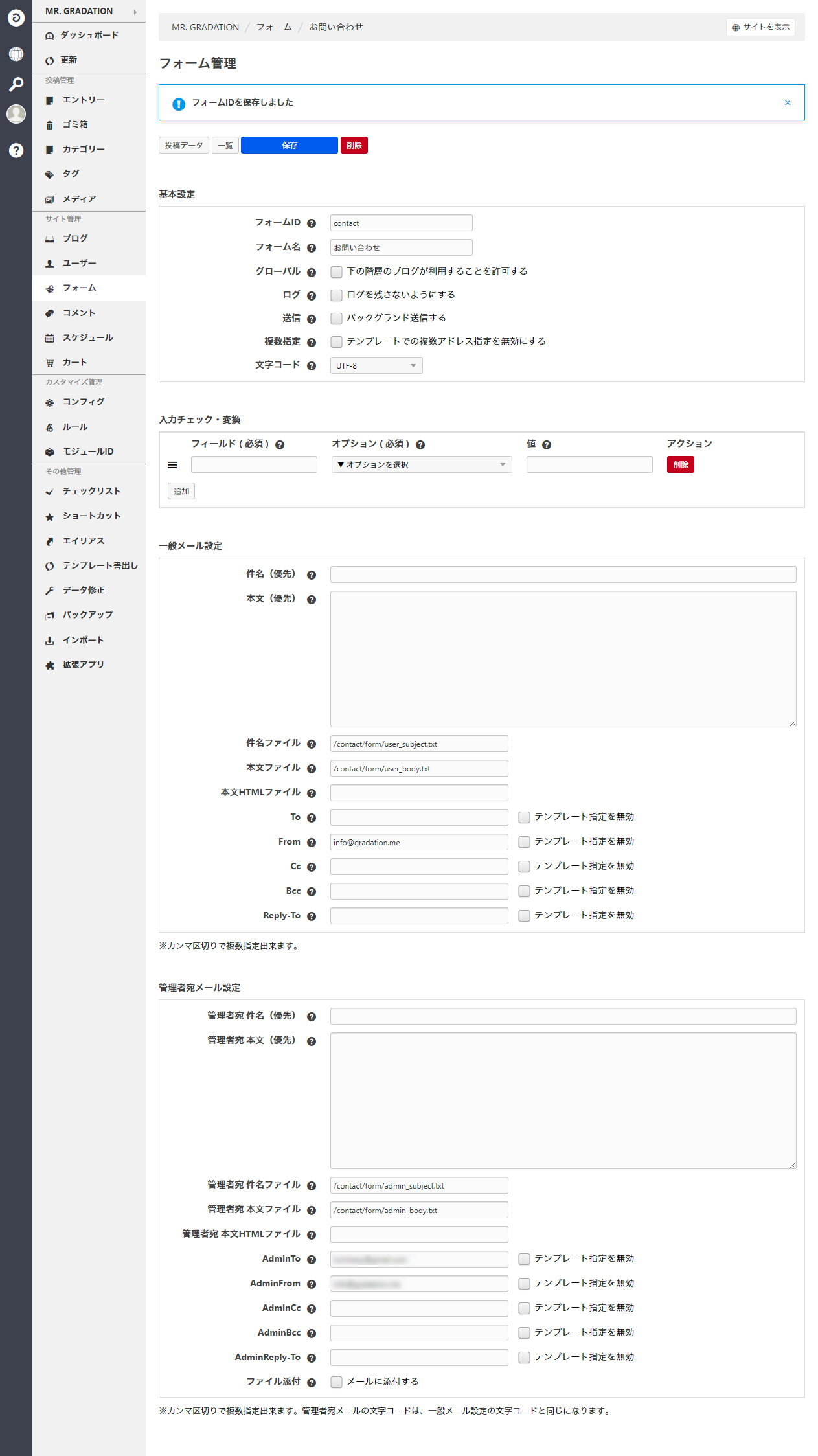The width and height of the screenshot is (818, 1456).
Task: Click the サイトを表示 button
Action: (760, 27)
